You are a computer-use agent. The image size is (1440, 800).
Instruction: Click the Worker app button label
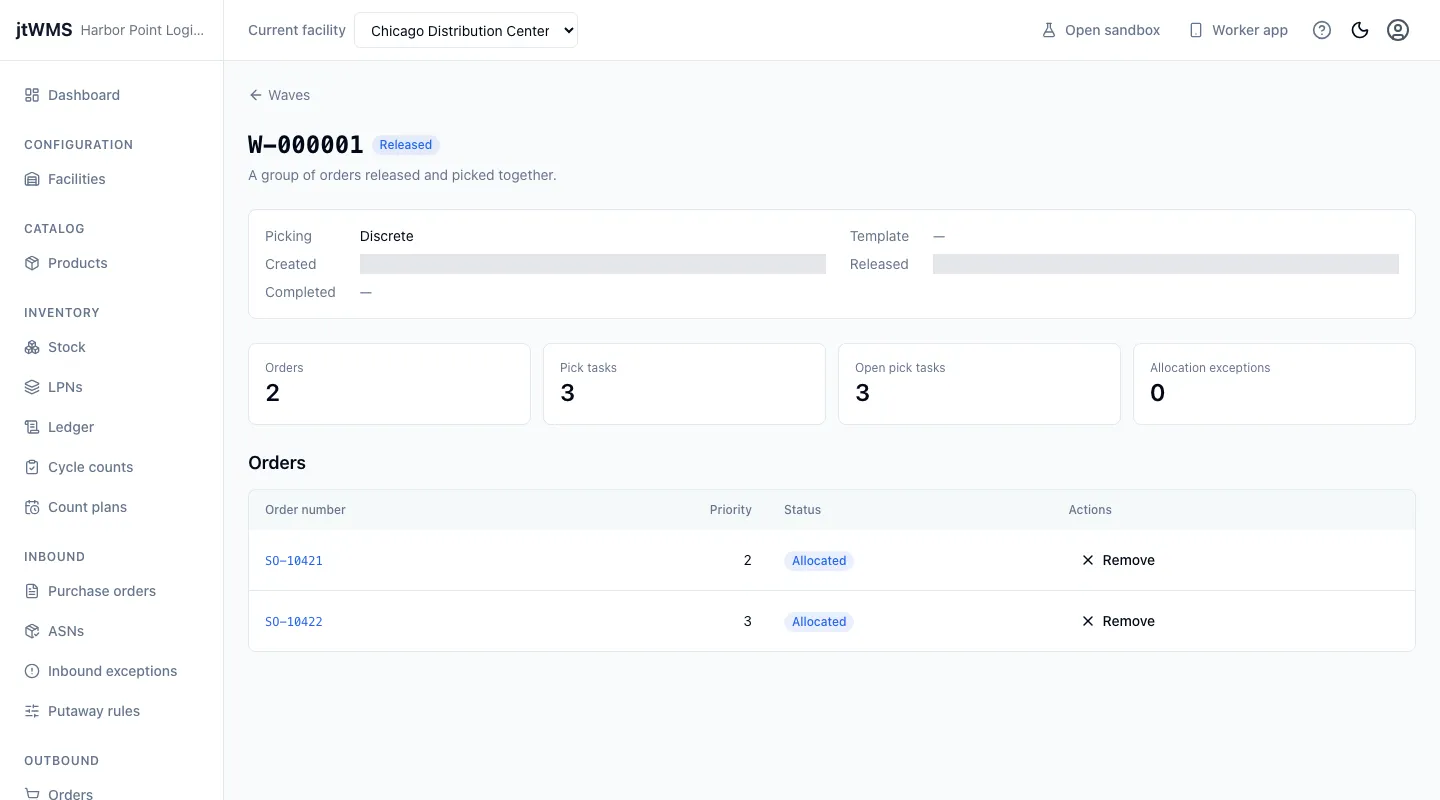pos(1250,30)
